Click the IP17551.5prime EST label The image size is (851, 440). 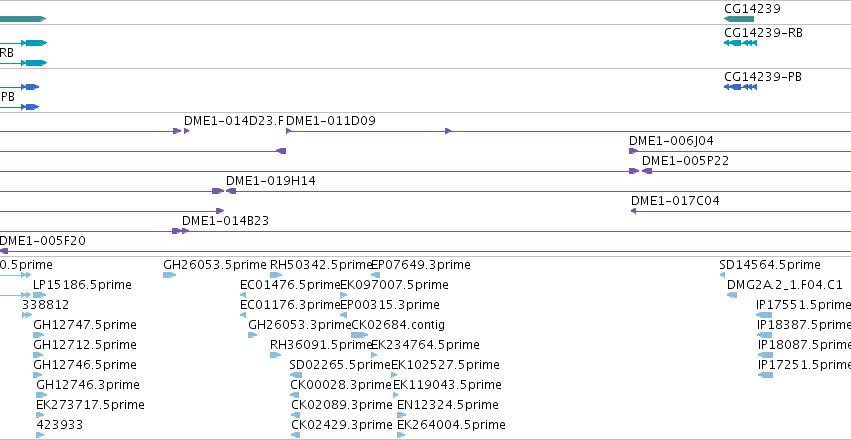point(803,305)
